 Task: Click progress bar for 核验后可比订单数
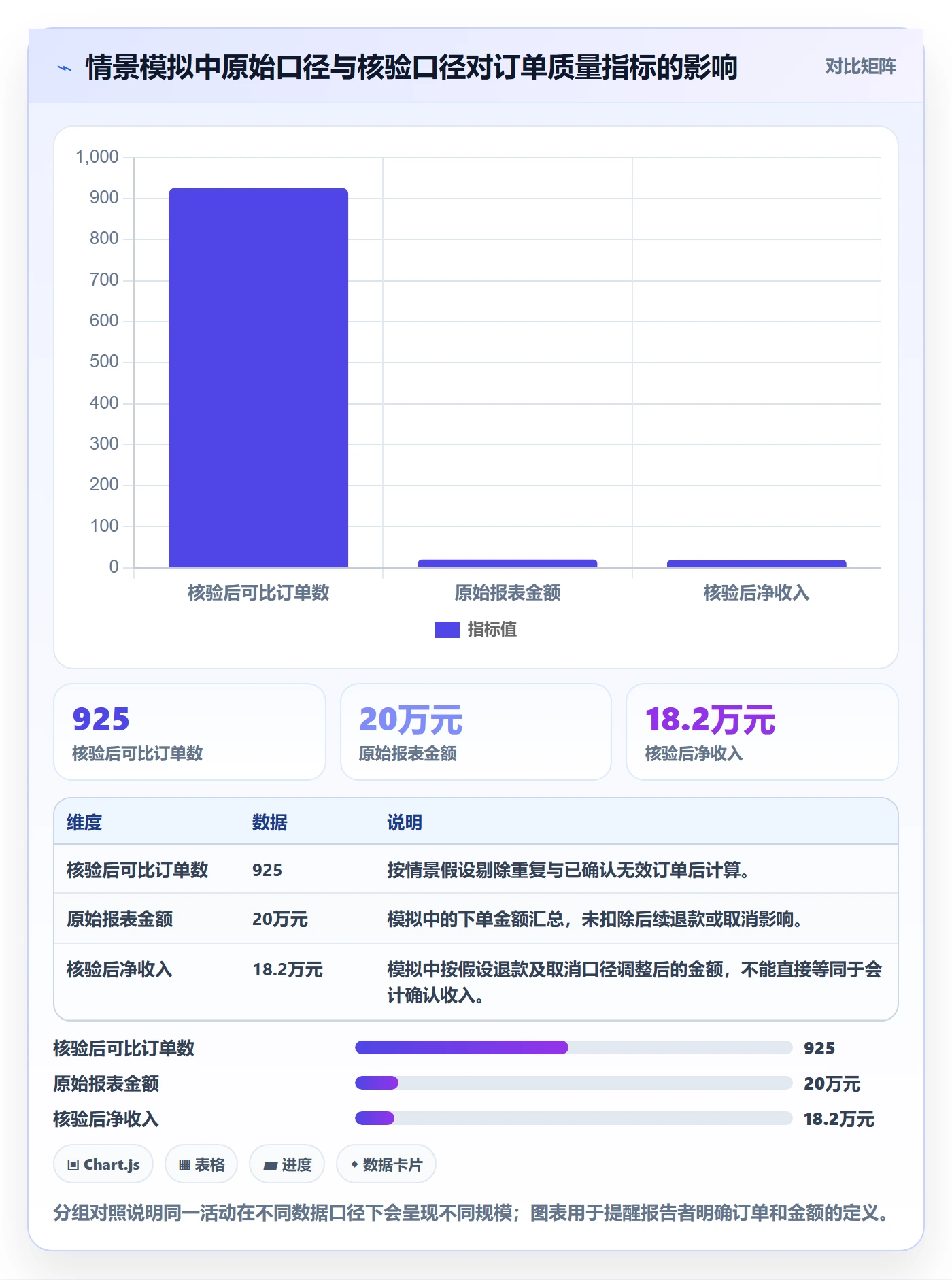tap(573, 1047)
